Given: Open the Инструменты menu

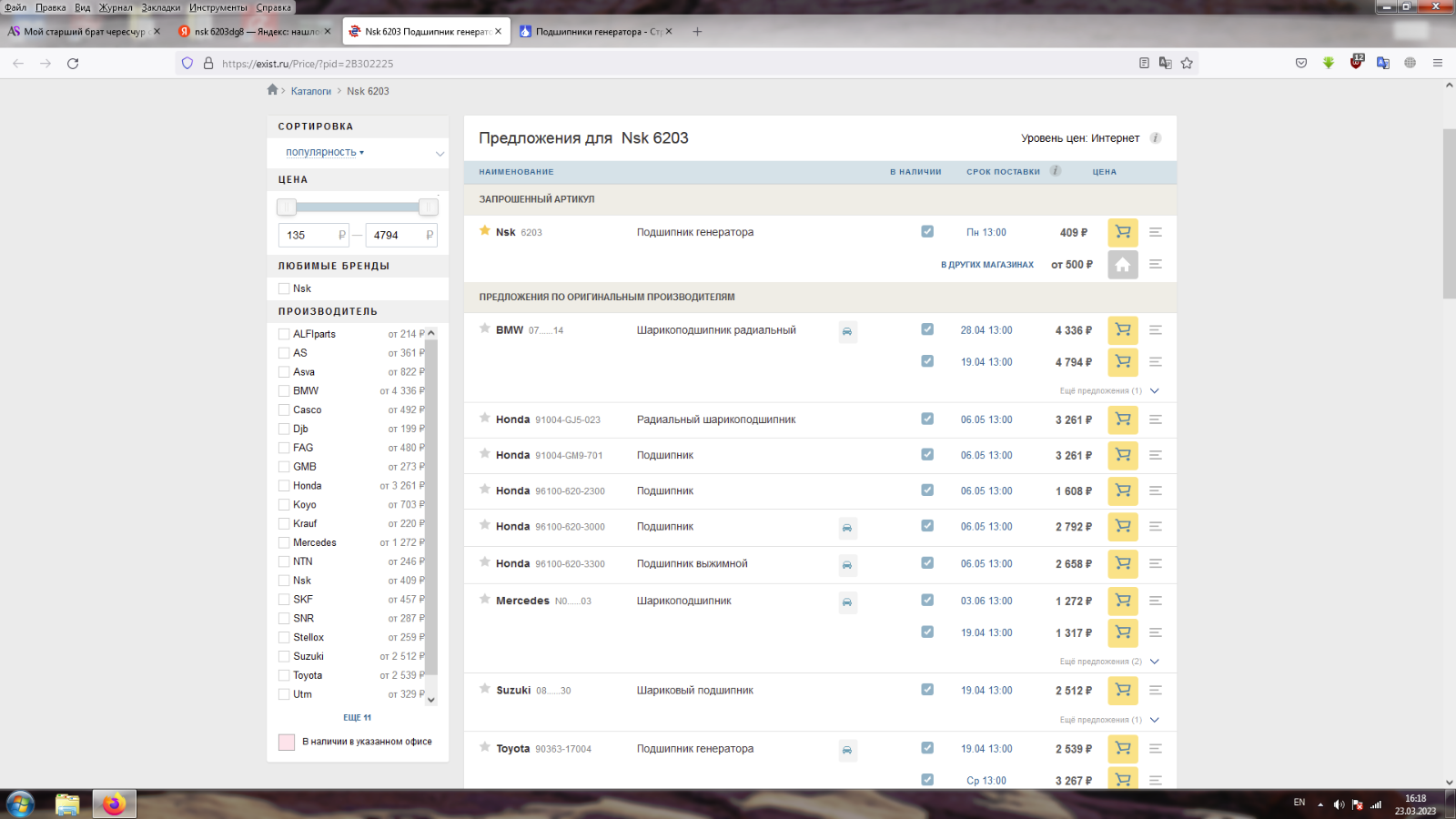Looking at the screenshot, I should [218, 7].
